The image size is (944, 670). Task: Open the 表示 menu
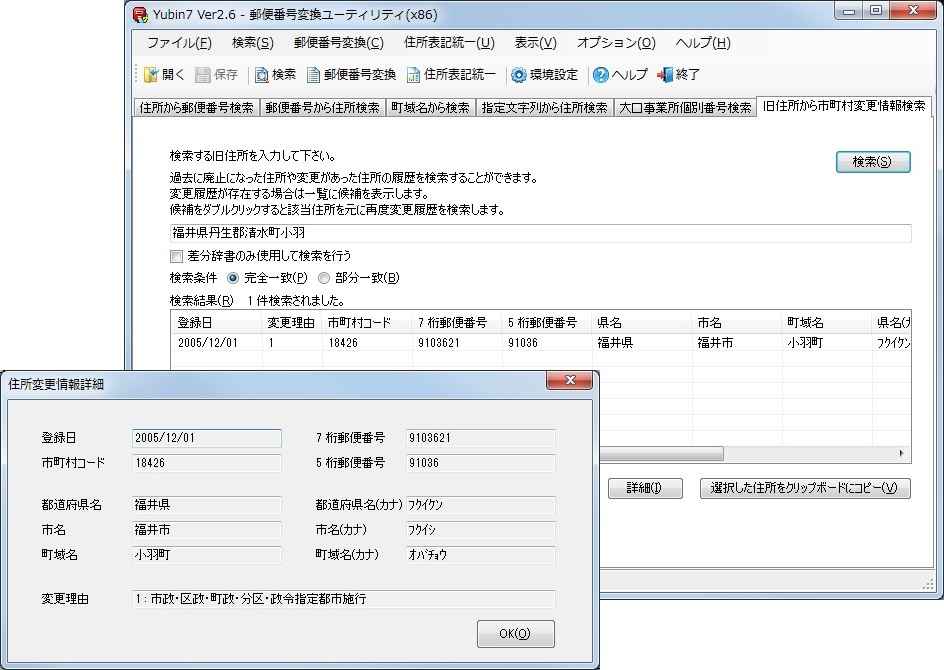(536, 43)
